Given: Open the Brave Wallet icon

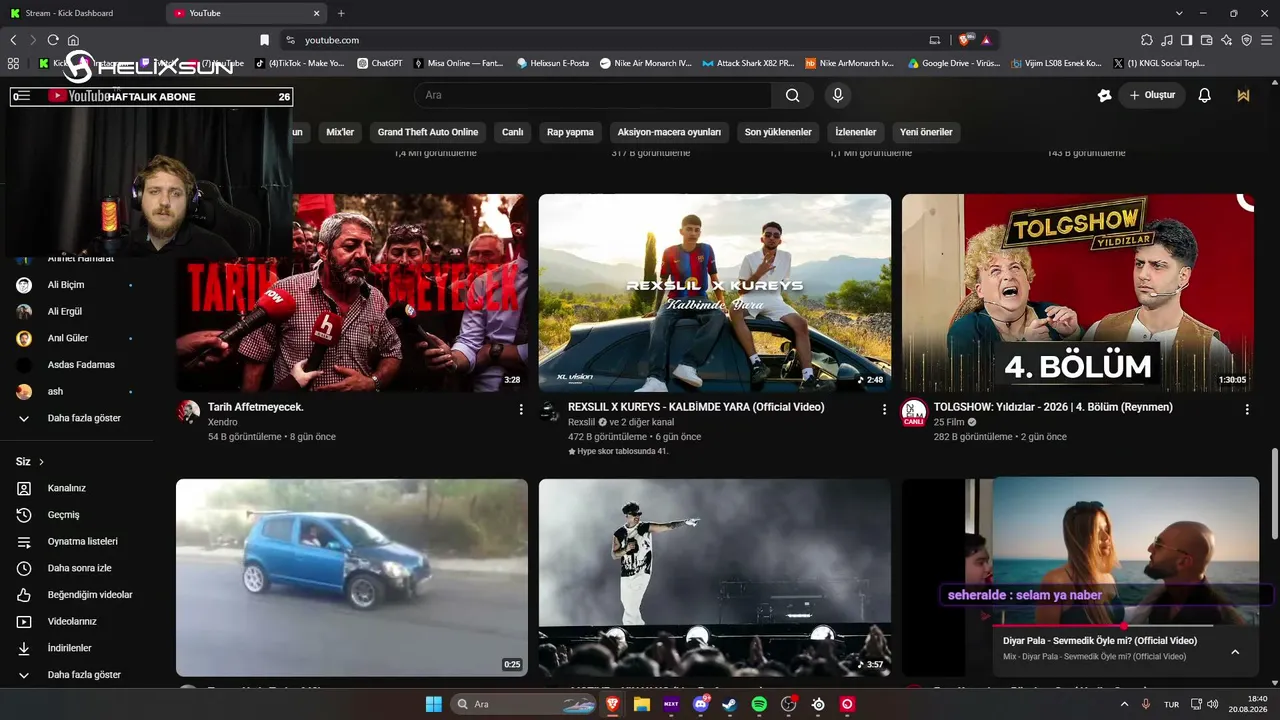Looking at the screenshot, I should pos(1206,40).
